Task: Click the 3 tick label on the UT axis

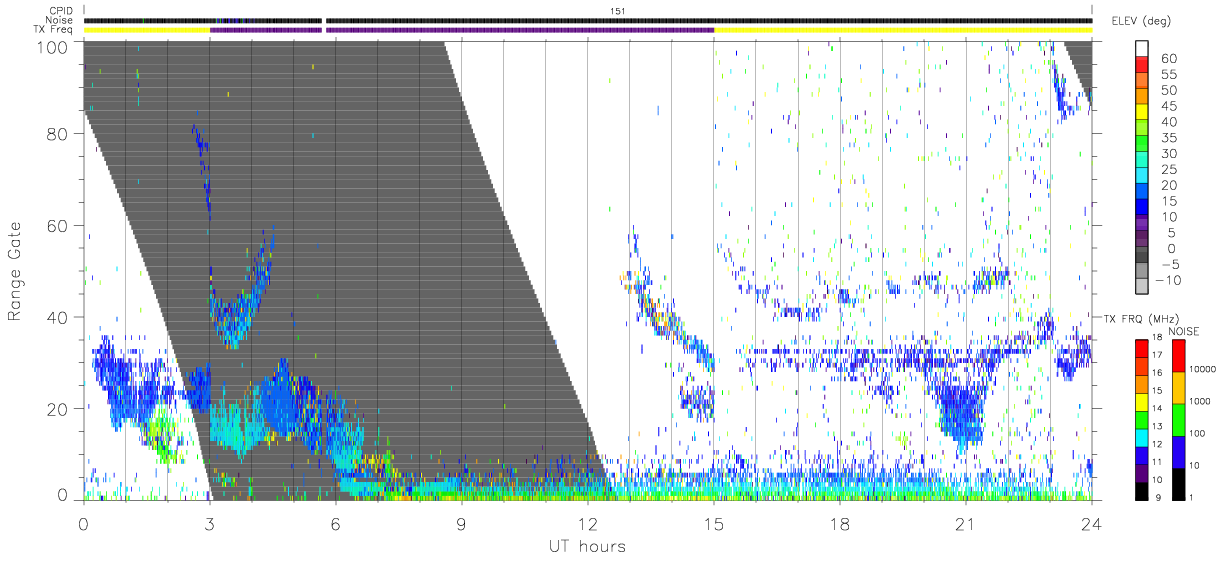Action: 210,523
